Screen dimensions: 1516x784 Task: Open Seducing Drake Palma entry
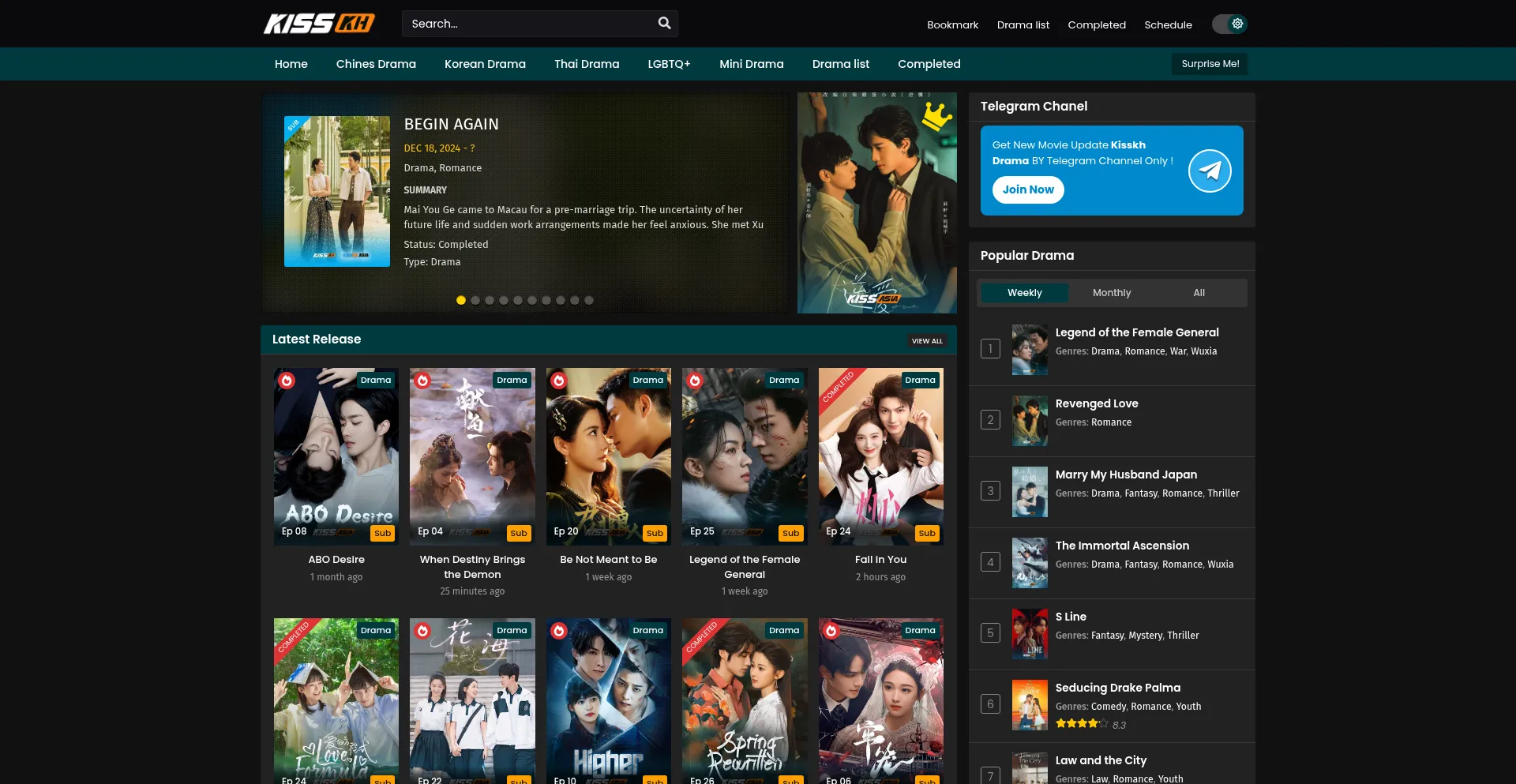pos(1118,688)
